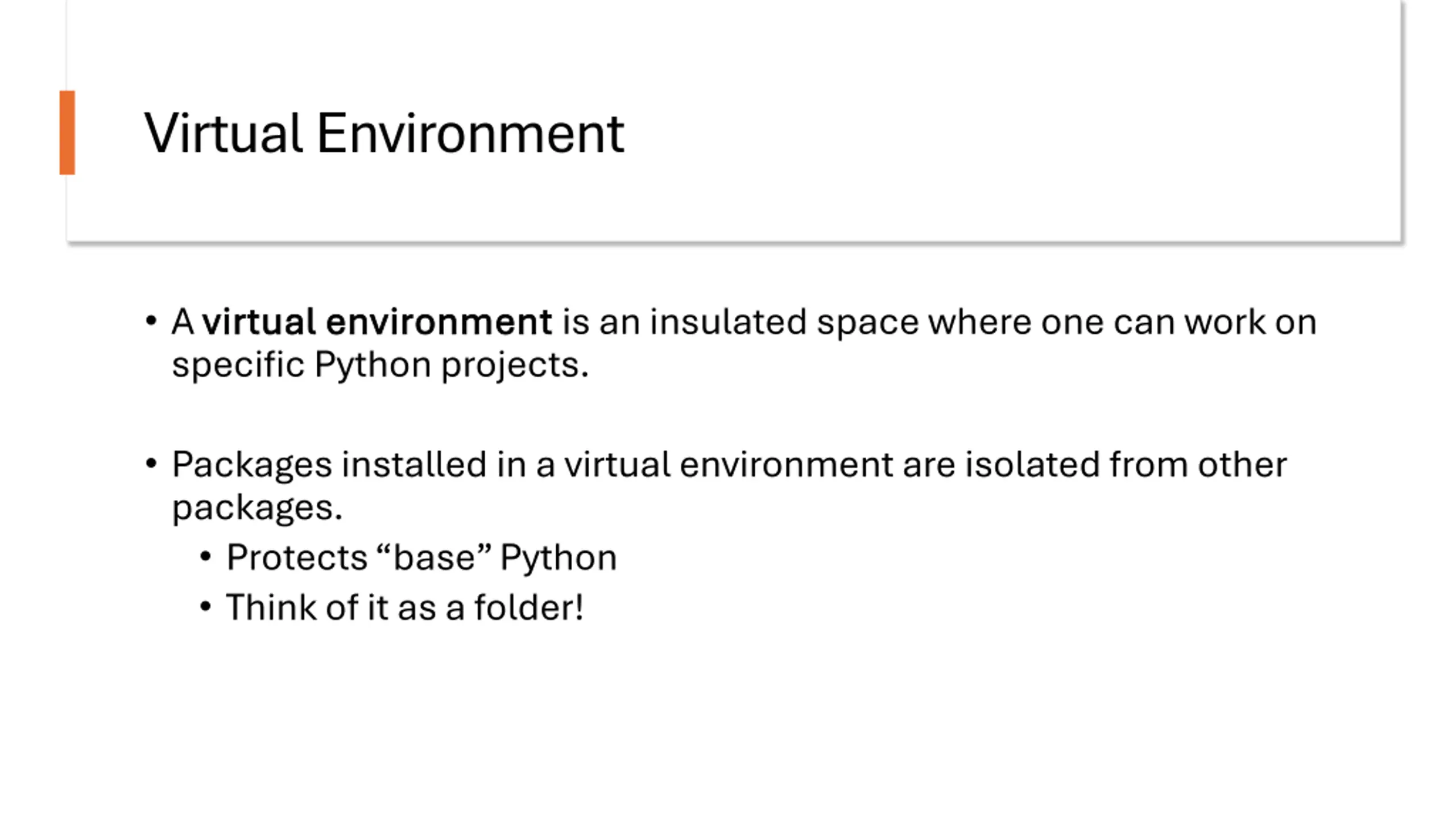Select the bold phrase virtual environment
The image size is (1456, 819).
pos(377,322)
